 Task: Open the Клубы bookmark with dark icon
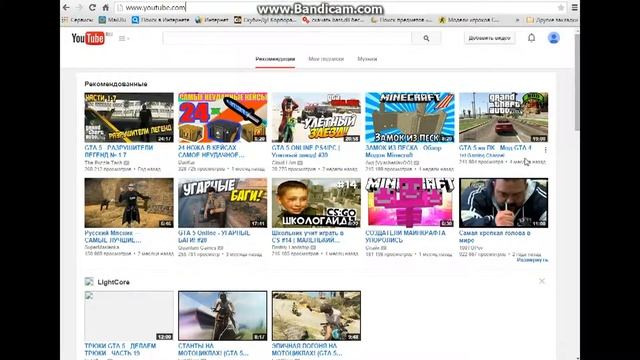coord(265,20)
